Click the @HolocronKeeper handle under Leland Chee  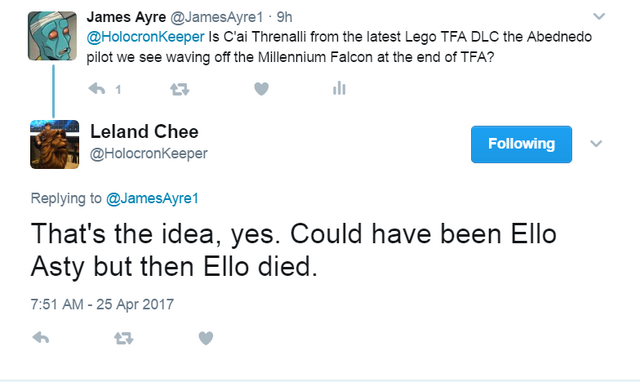(x=149, y=154)
